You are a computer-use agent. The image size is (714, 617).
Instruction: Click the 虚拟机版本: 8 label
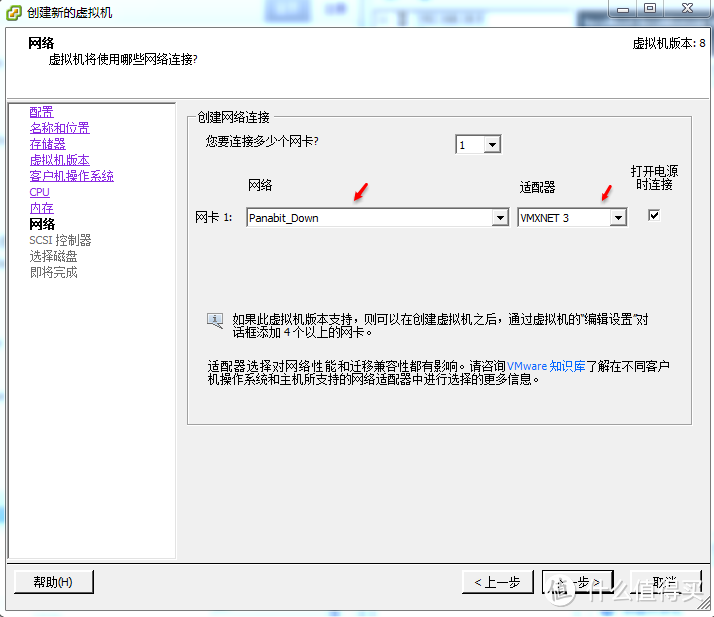(x=669, y=43)
